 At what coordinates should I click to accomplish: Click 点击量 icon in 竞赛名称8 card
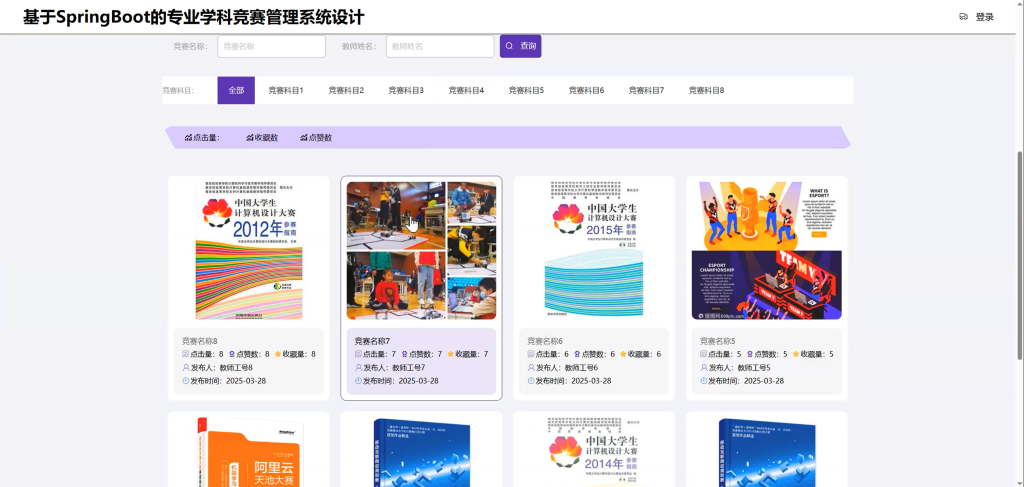(x=185, y=354)
